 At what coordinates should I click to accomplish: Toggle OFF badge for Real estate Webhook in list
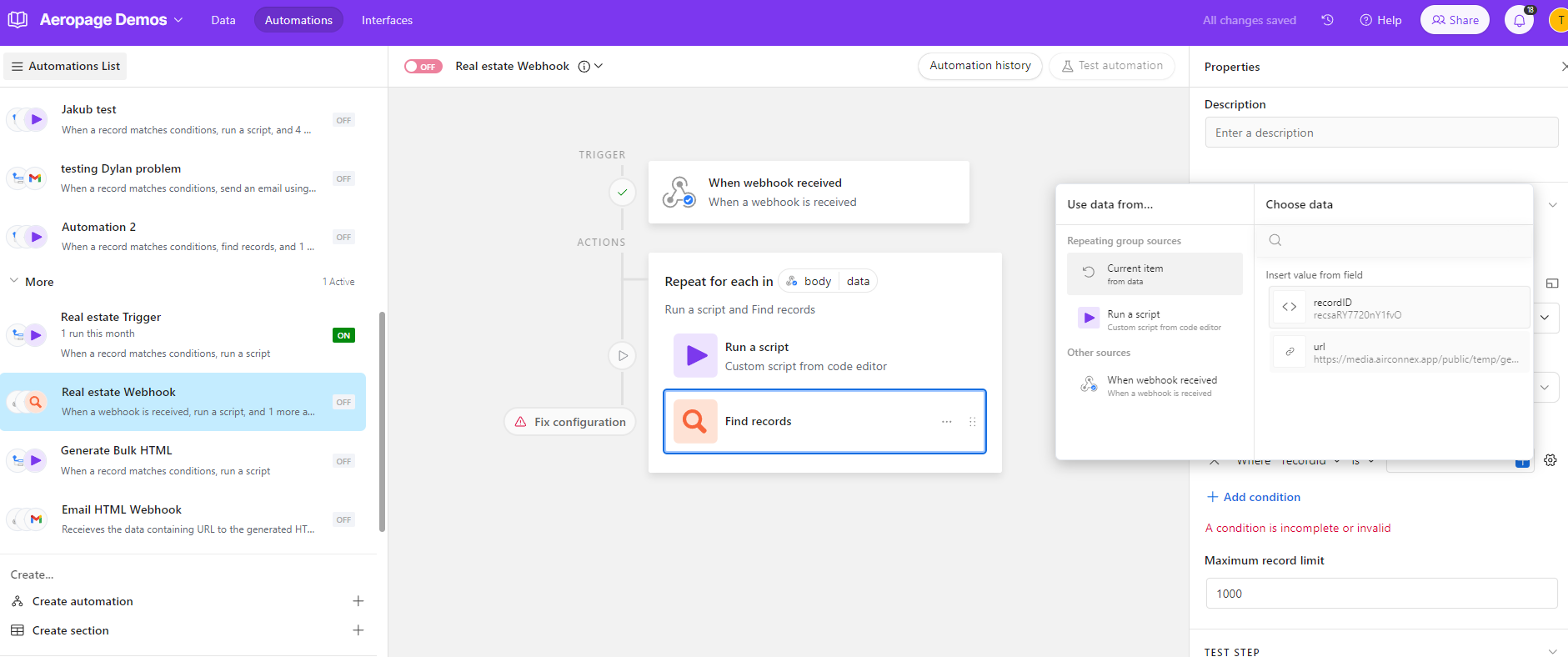coord(343,402)
